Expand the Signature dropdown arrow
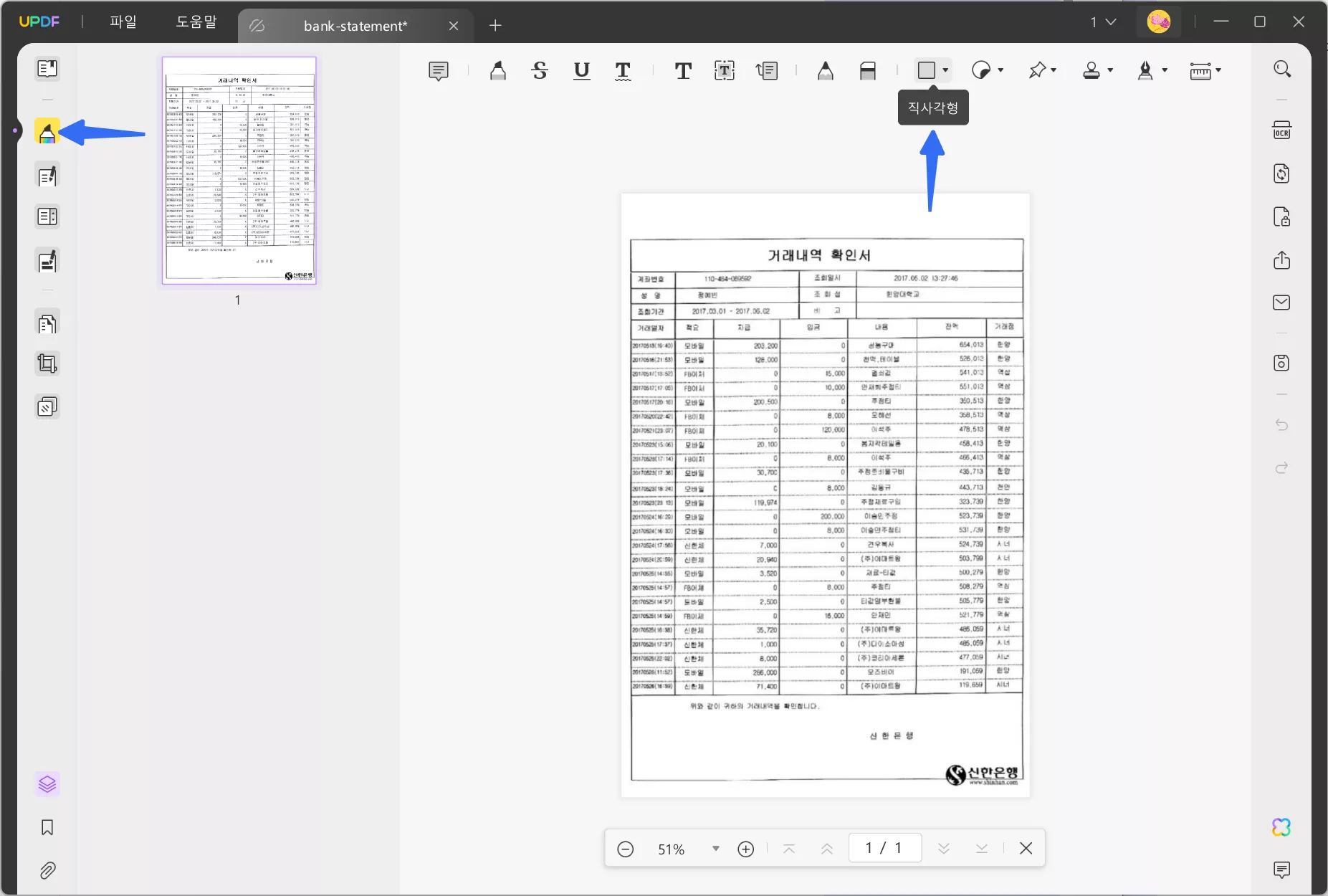The height and width of the screenshot is (896, 1328). click(x=1165, y=70)
